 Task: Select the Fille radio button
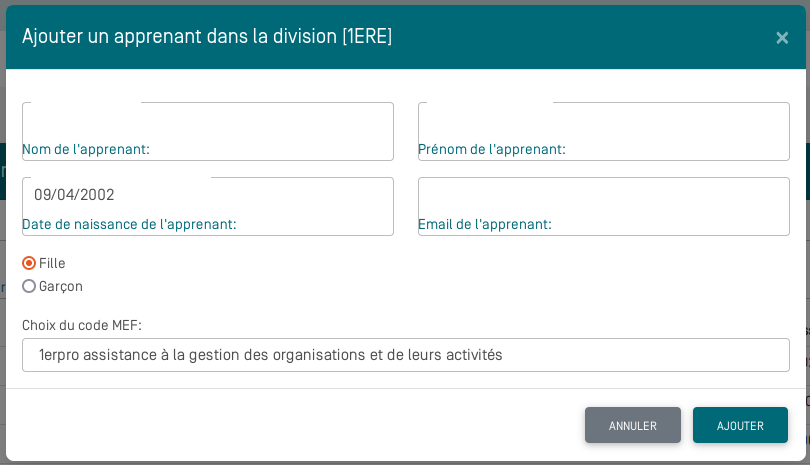click(29, 263)
